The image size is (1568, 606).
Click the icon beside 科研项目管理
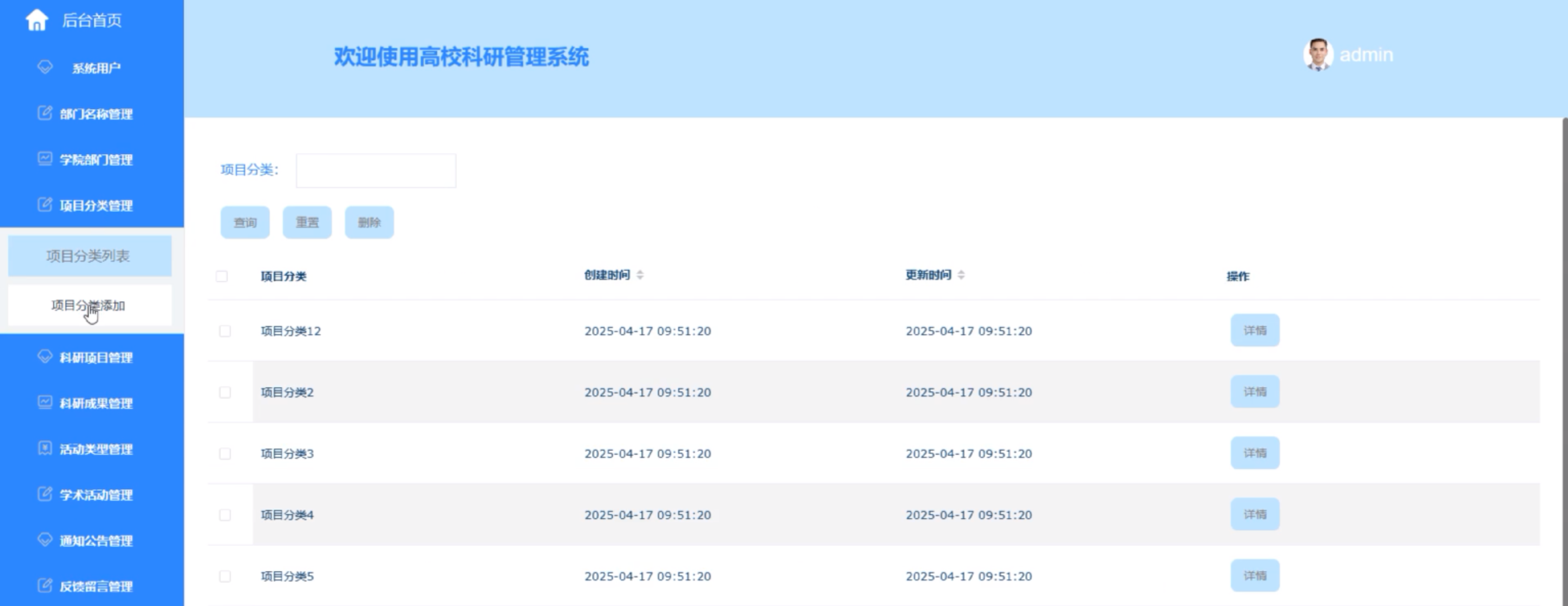45,356
